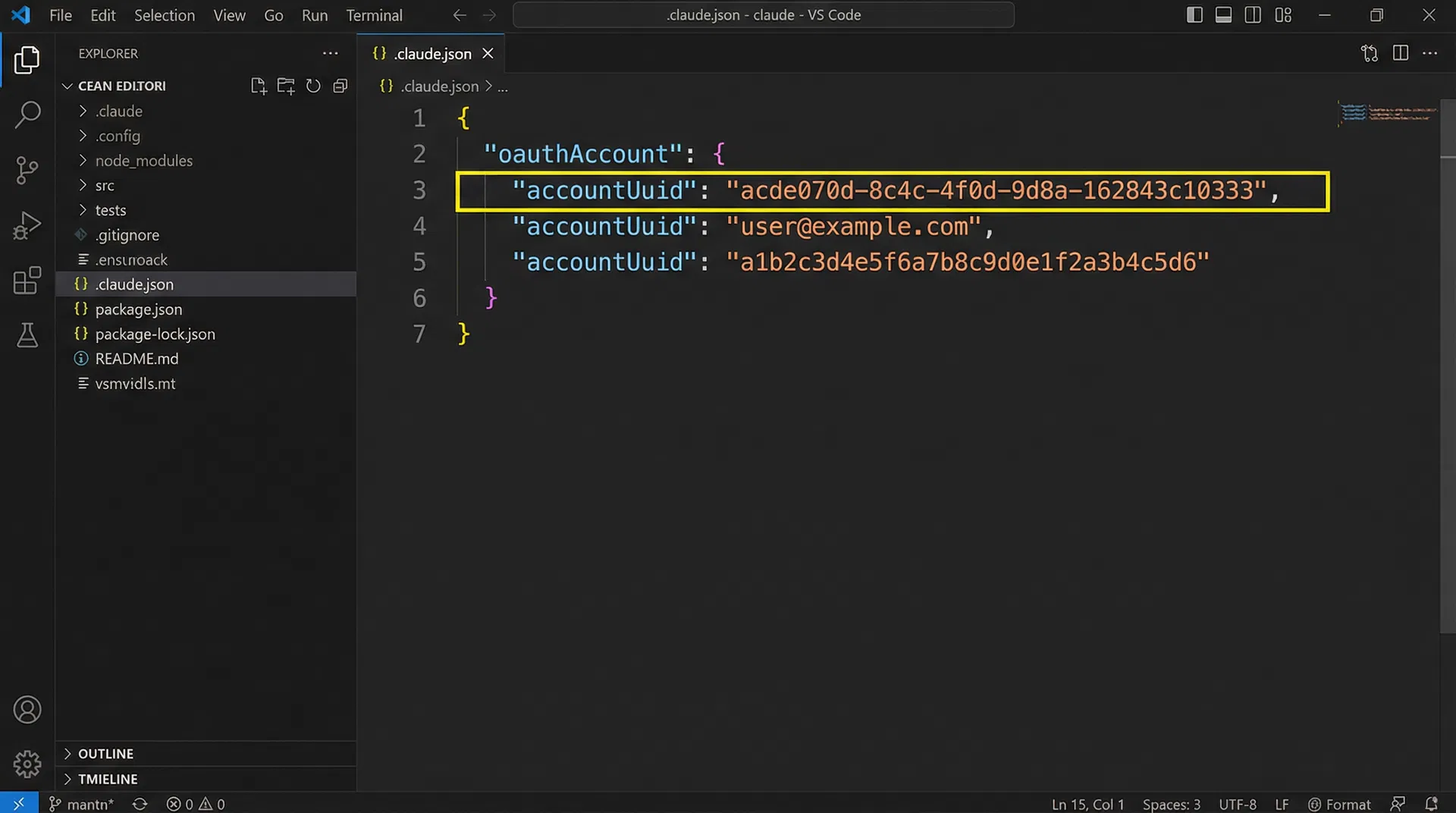Image resolution: width=1456 pixels, height=813 pixels.
Task: Synchronize changes icon in status bar
Action: [140, 804]
